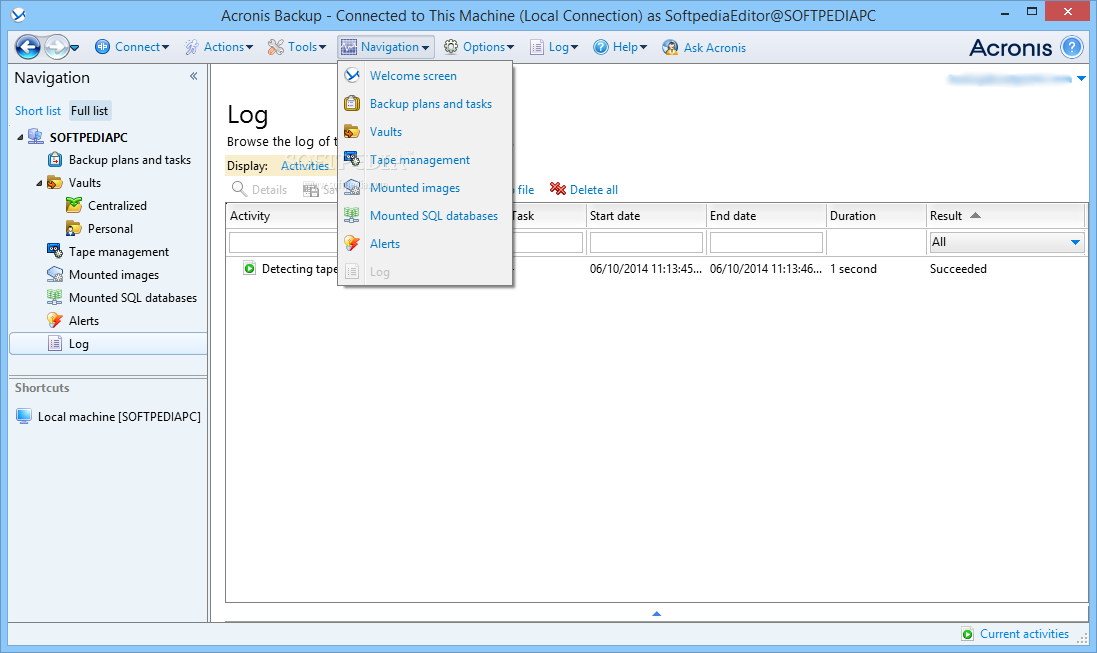Image resolution: width=1097 pixels, height=653 pixels.
Task: Open the Actions menu
Action: (219, 47)
